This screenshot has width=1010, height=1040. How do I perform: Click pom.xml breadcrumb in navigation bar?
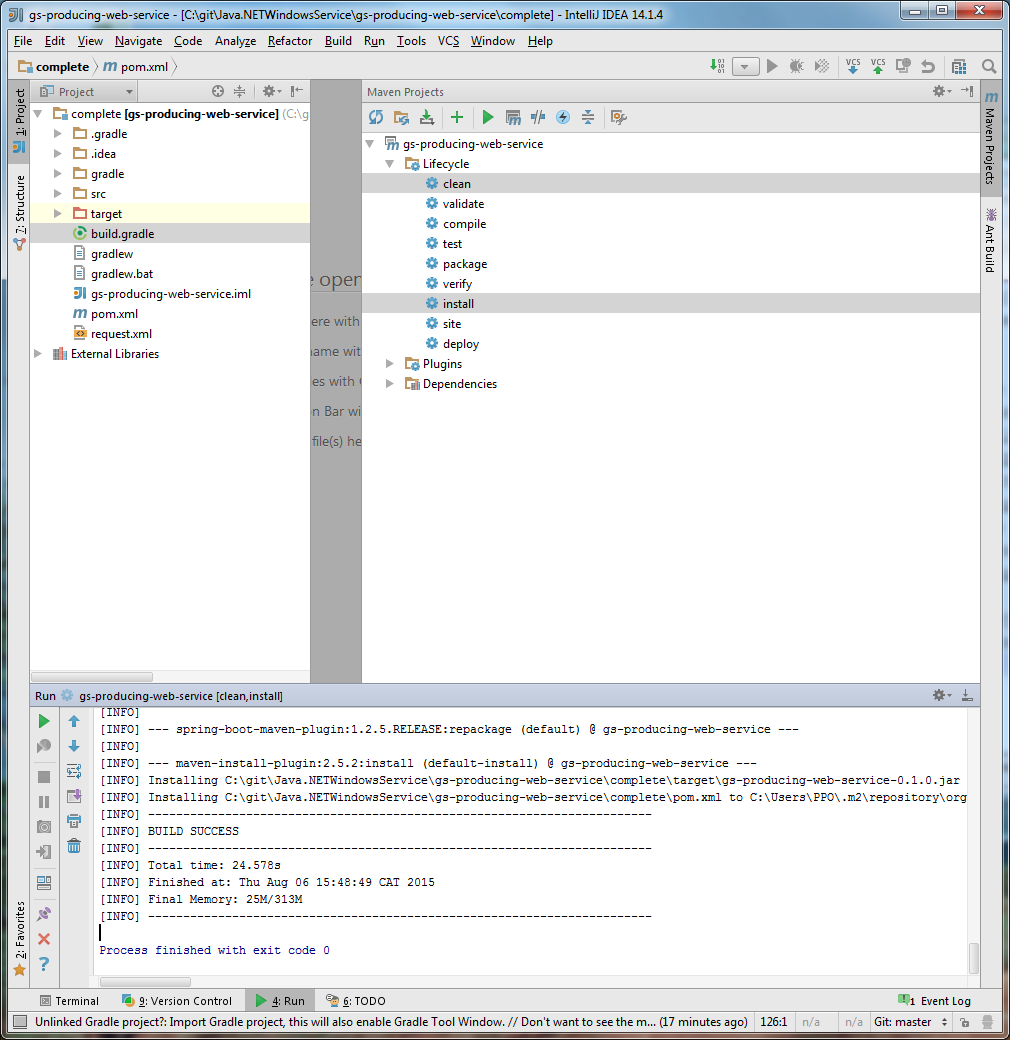point(137,66)
